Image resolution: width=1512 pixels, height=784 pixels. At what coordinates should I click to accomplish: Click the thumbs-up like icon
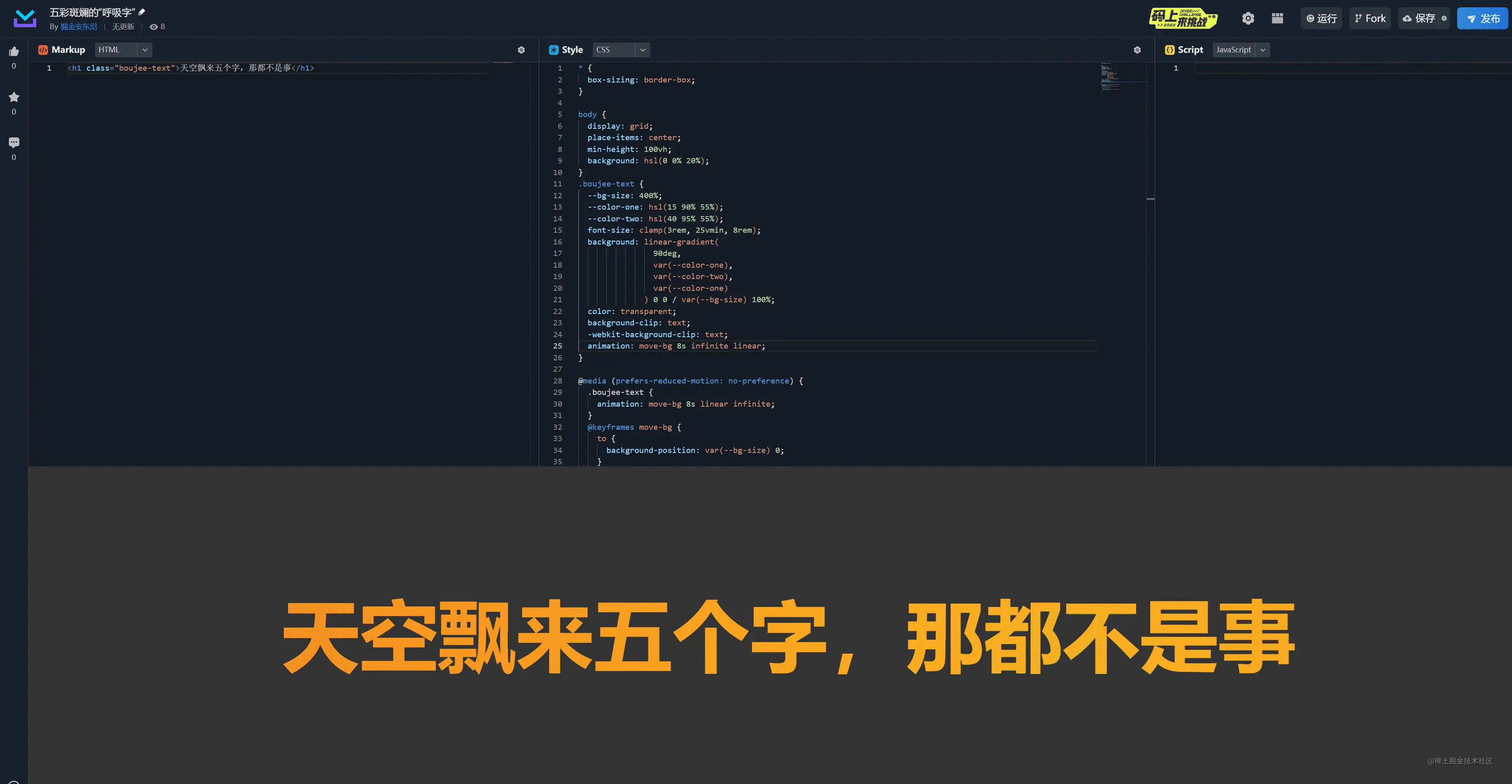tap(13, 51)
